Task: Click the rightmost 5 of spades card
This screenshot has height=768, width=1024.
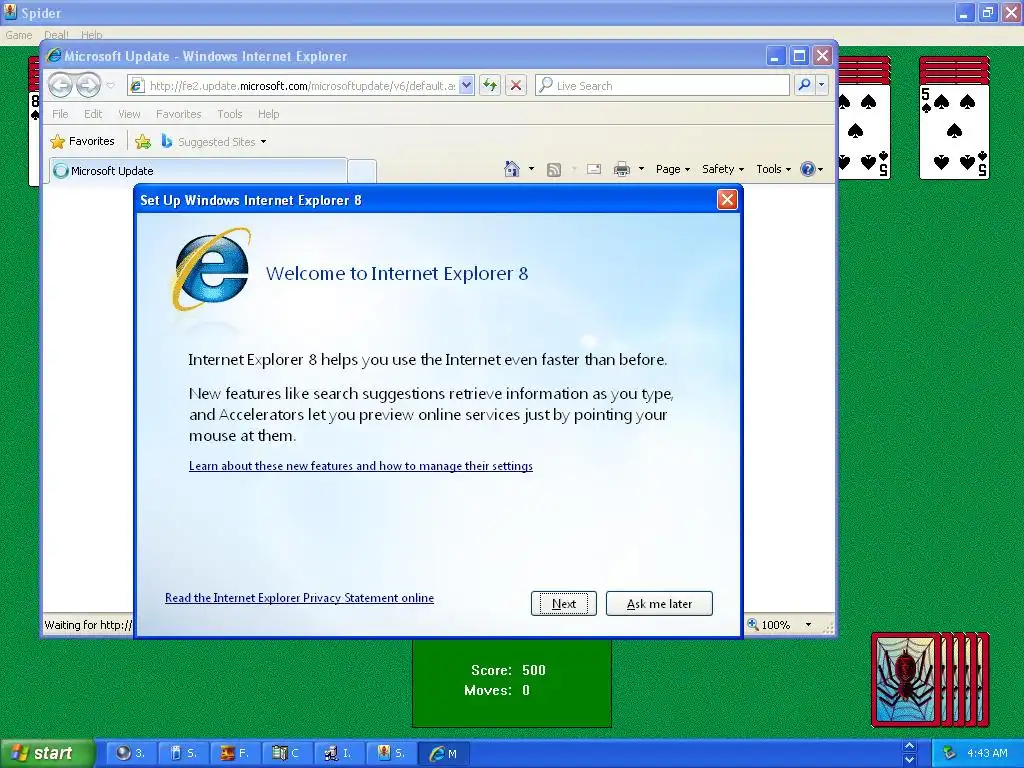Action: coord(954,131)
